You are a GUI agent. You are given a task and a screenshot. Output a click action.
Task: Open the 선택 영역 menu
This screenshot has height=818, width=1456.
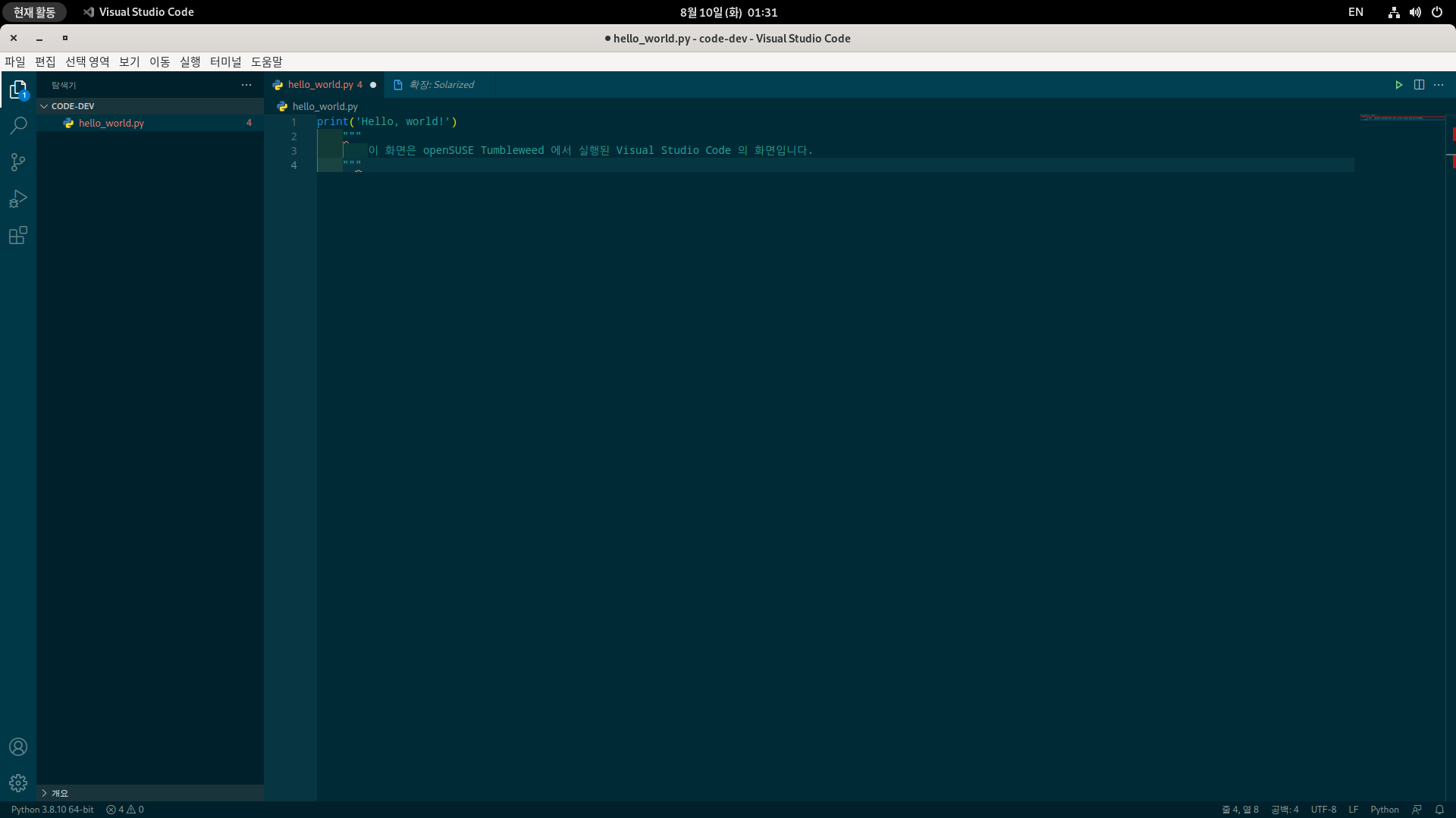coord(87,61)
